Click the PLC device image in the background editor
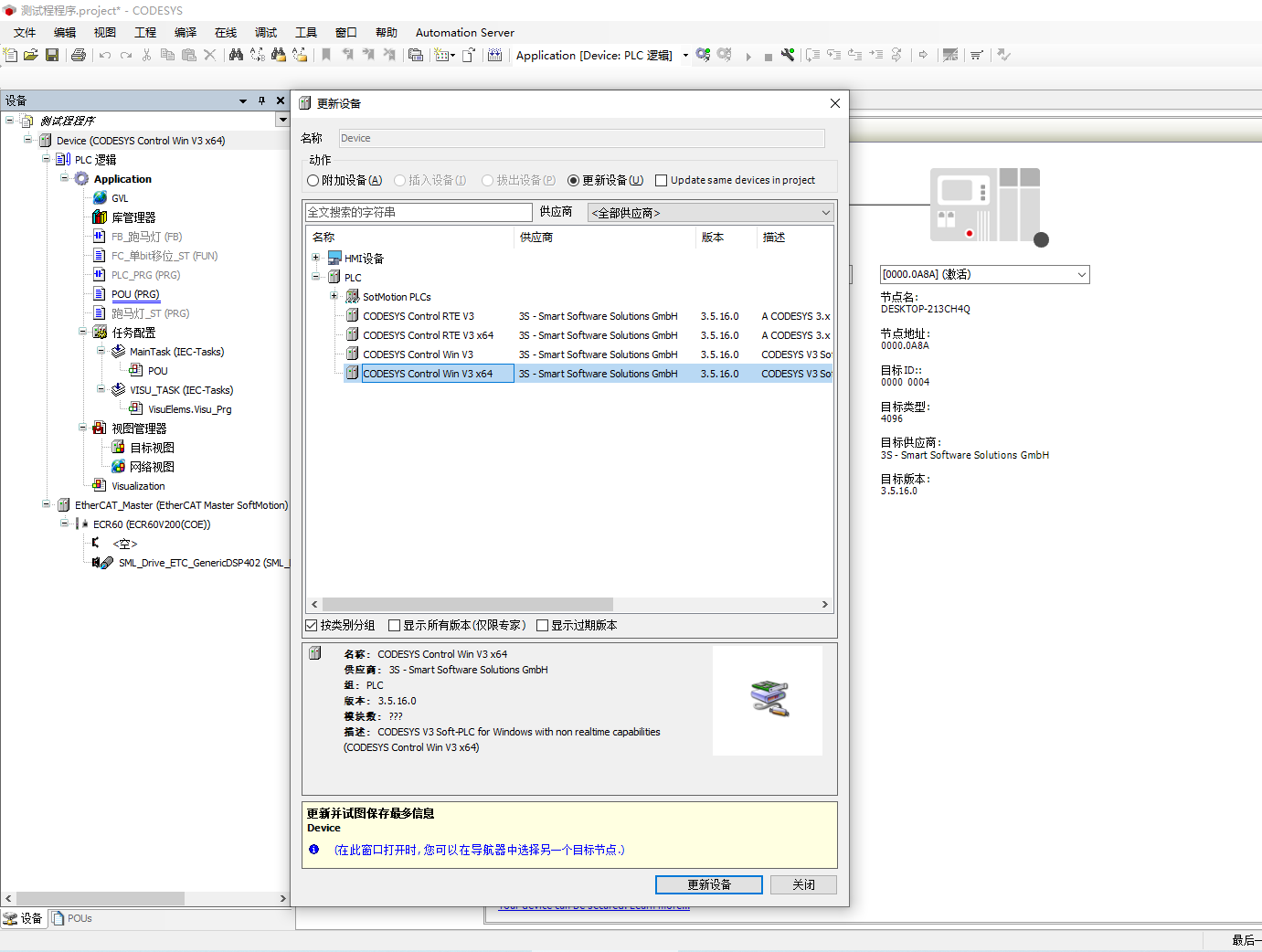 [x=987, y=206]
